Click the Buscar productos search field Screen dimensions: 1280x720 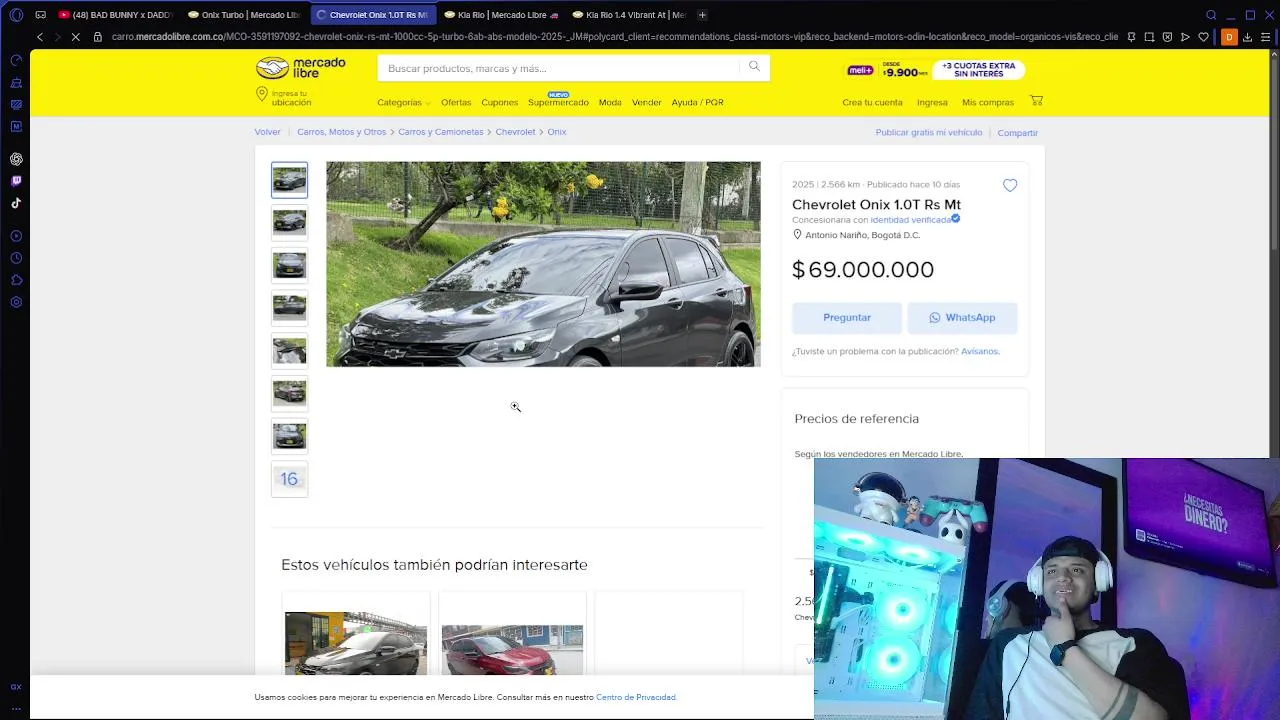click(x=560, y=68)
